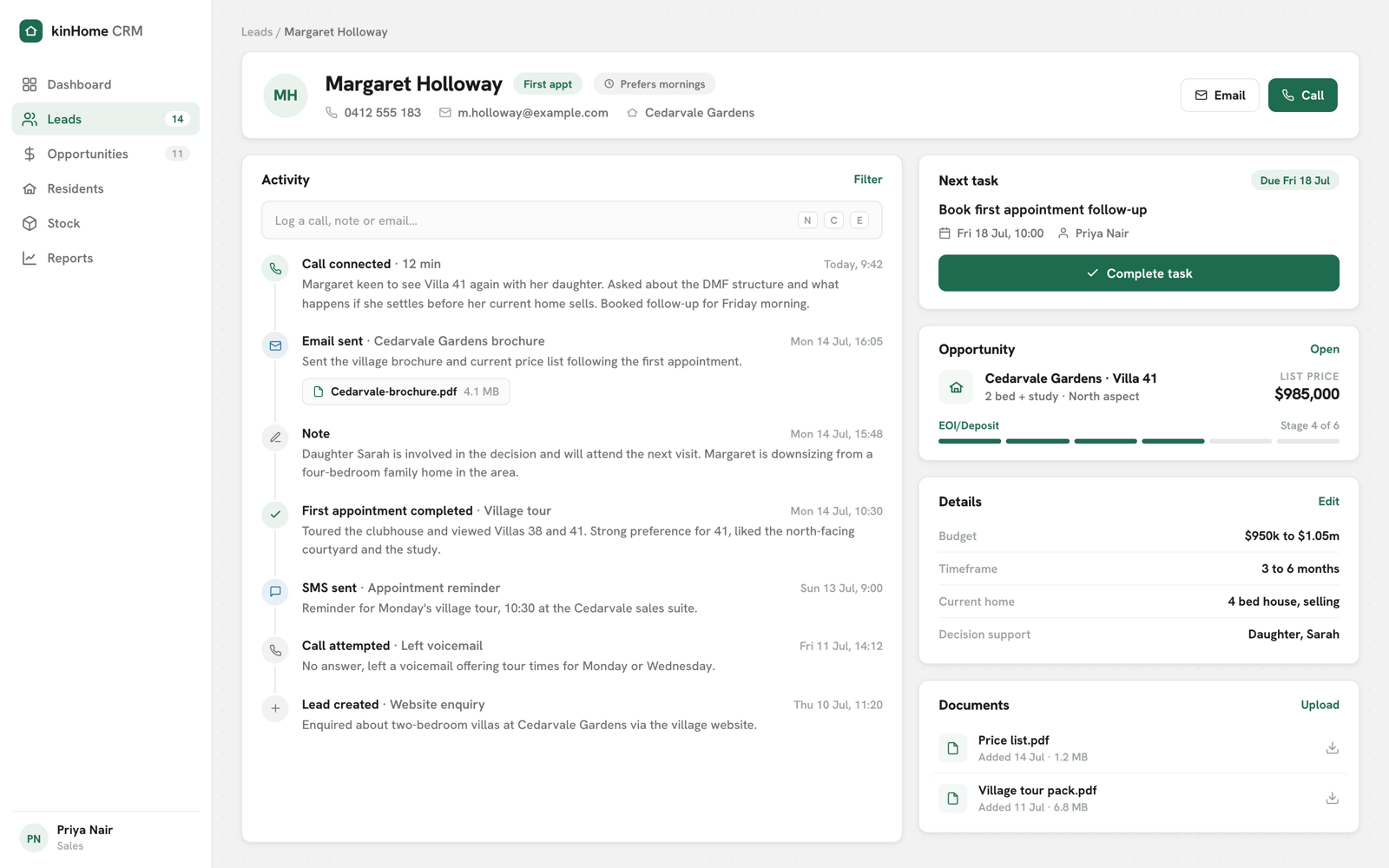Click the Priya Nair assignee in Next task
1389x868 pixels.
[x=1093, y=233]
